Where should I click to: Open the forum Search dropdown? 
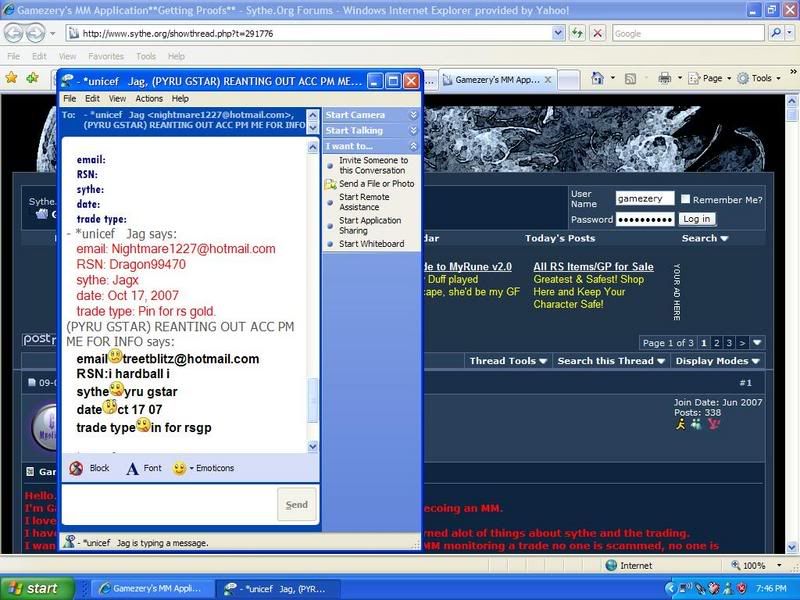point(705,238)
